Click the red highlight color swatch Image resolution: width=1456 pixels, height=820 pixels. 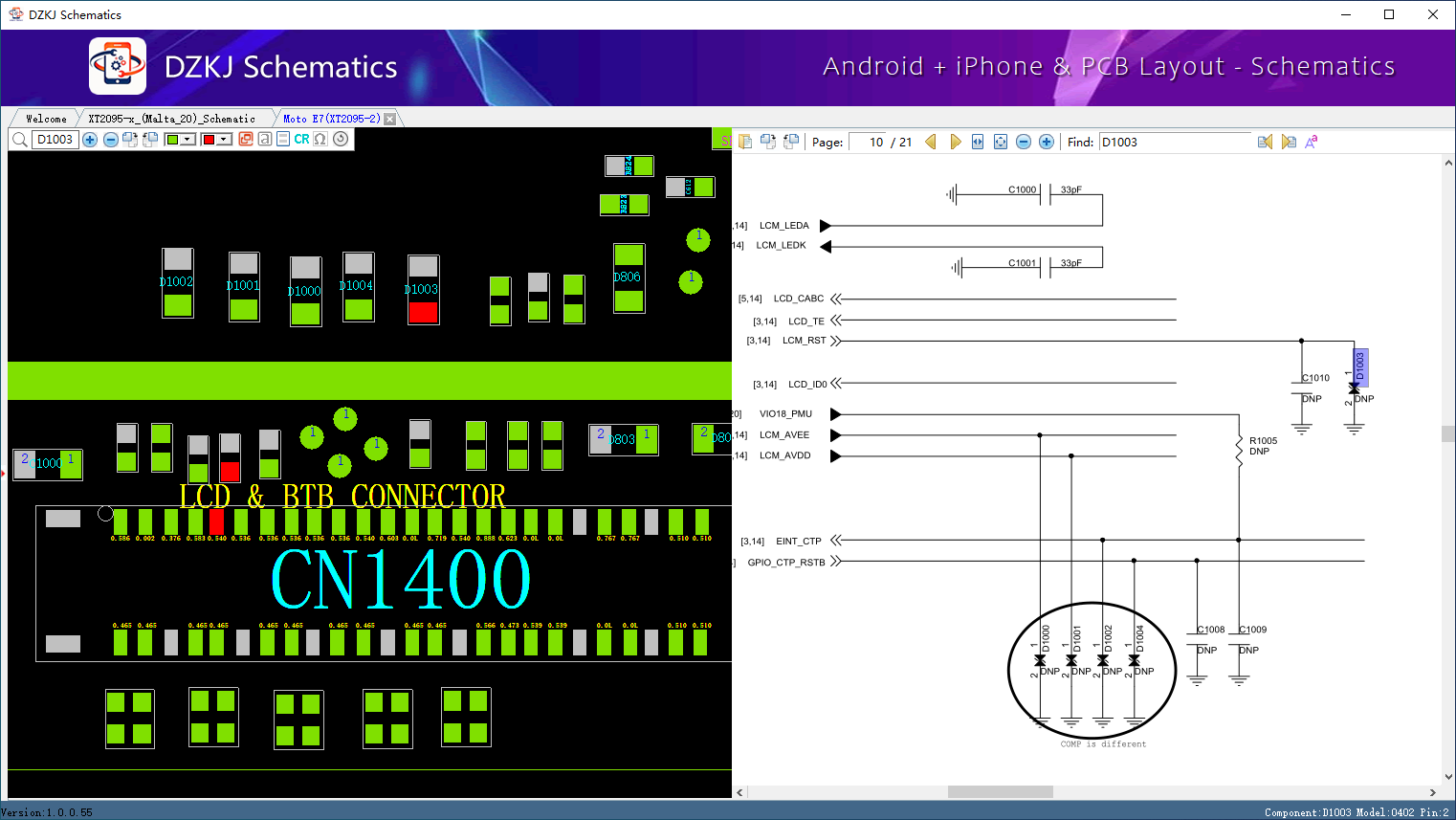(x=209, y=140)
